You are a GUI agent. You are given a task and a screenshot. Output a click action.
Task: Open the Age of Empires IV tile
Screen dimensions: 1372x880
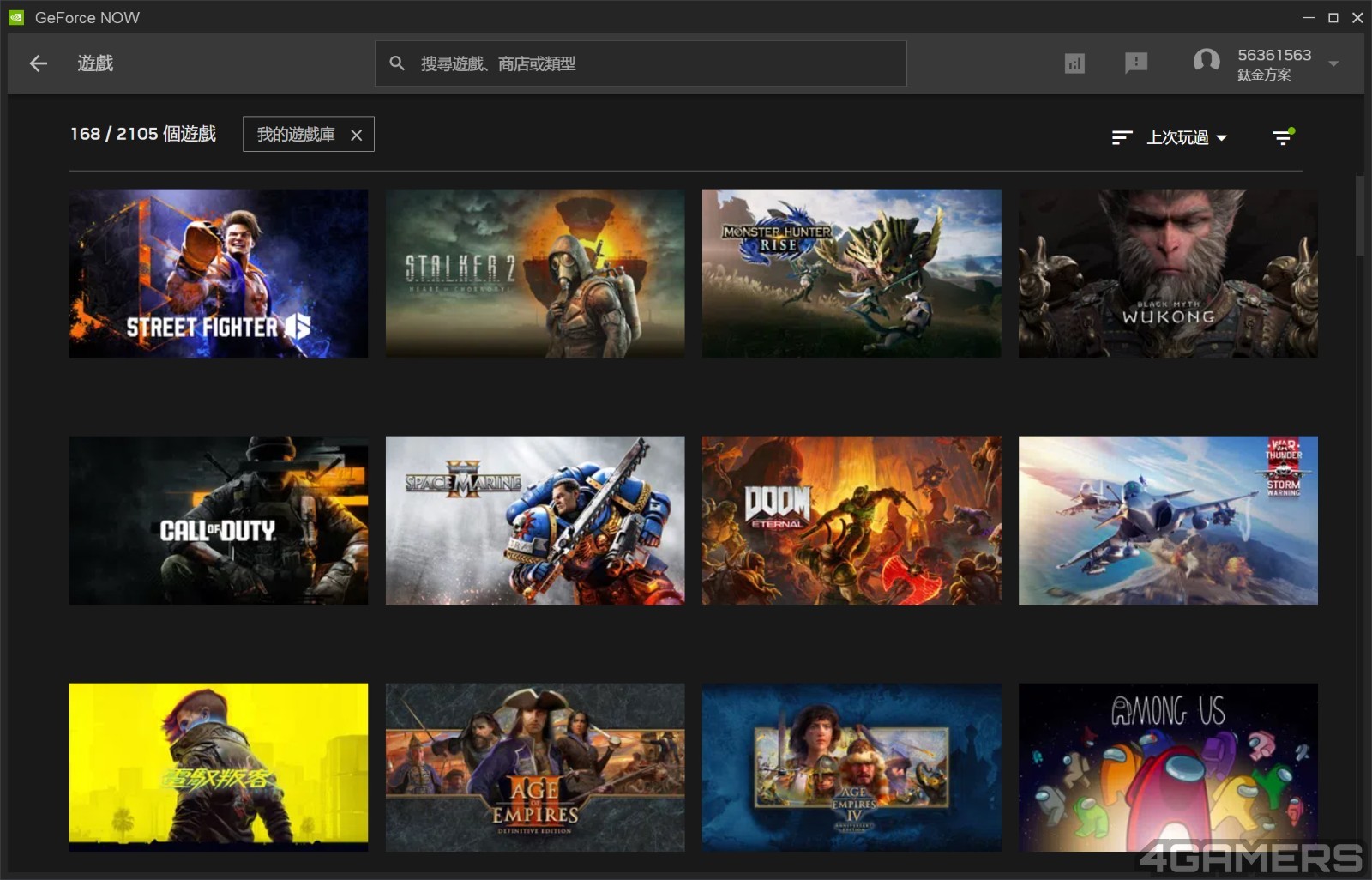851,768
